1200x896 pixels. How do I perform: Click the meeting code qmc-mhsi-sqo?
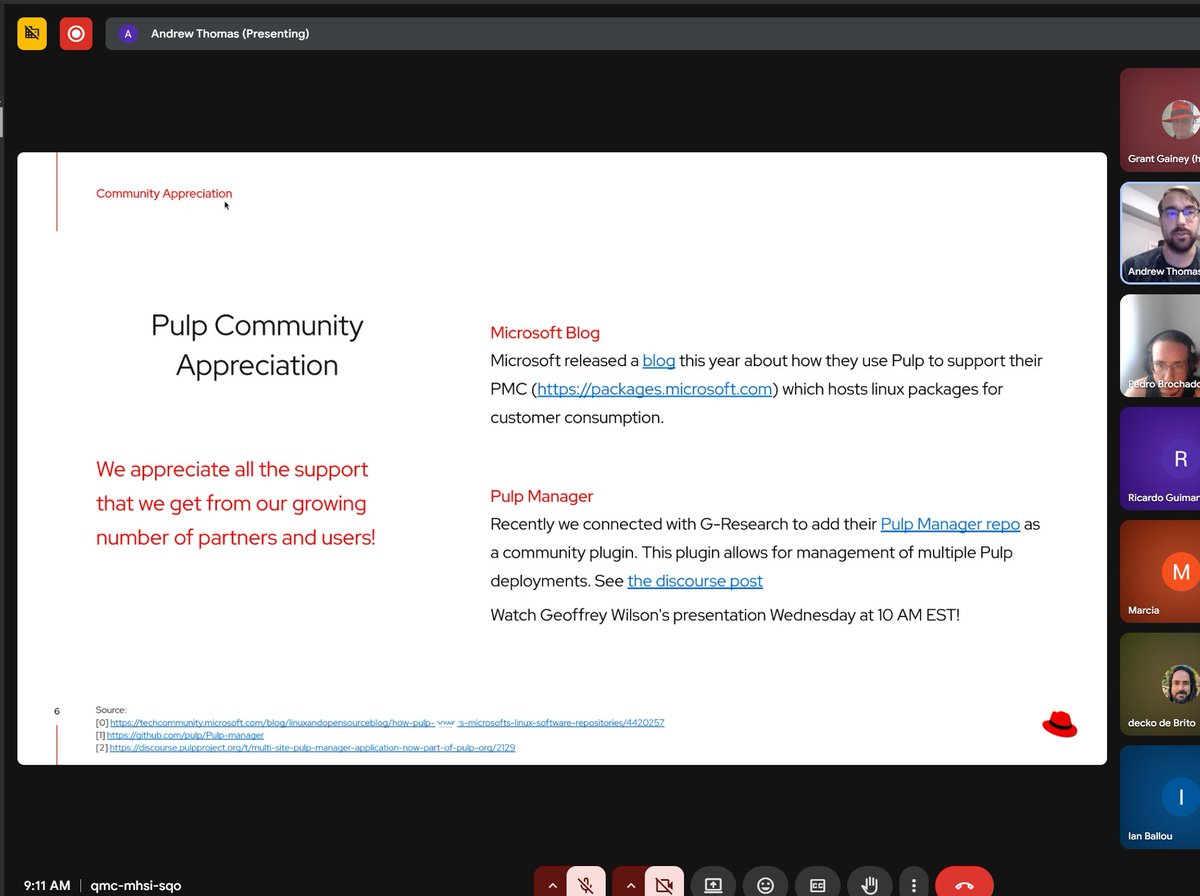[x=136, y=885]
